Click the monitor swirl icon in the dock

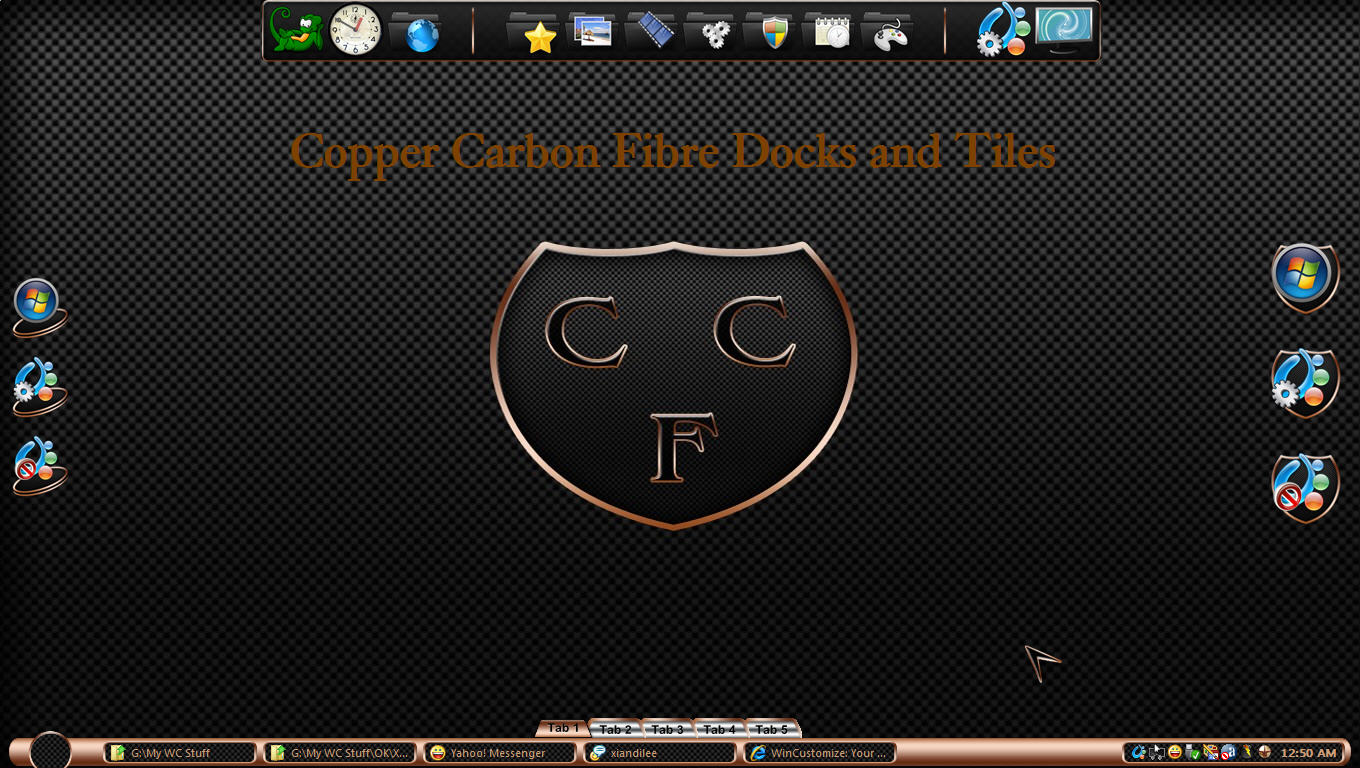[x=1063, y=30]
